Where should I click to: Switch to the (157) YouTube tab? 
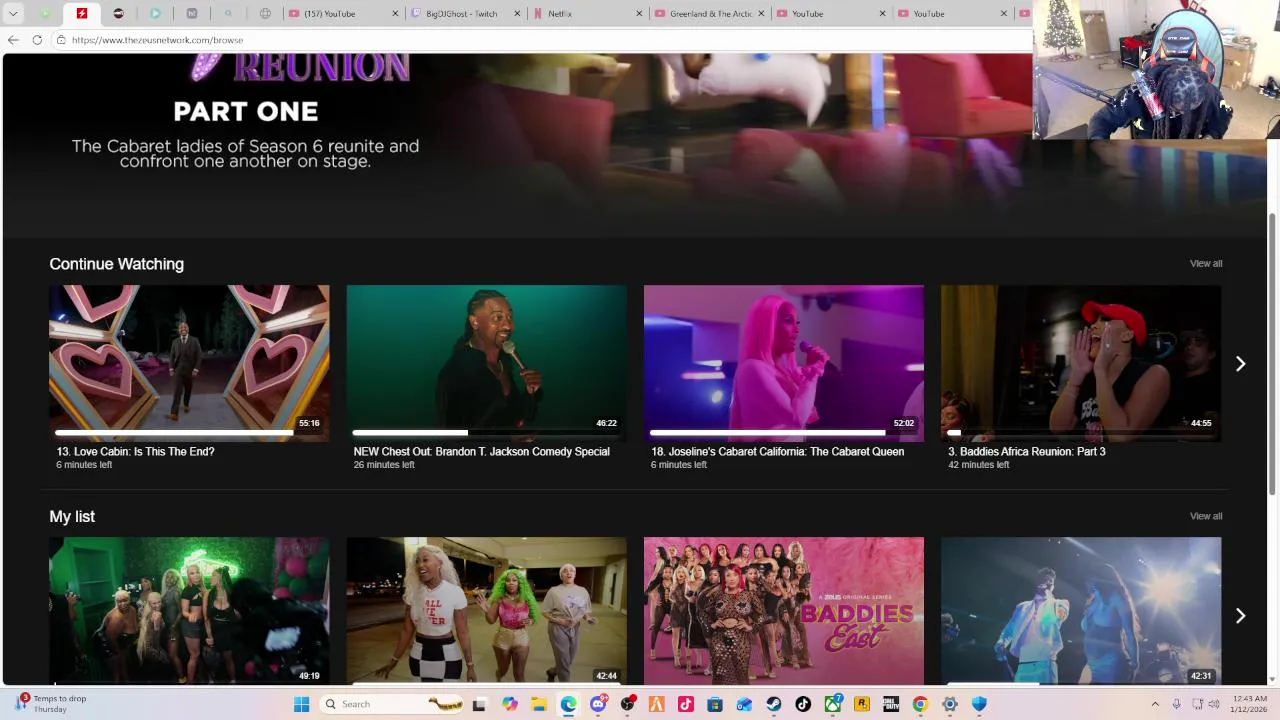click(x=342, y=14)
